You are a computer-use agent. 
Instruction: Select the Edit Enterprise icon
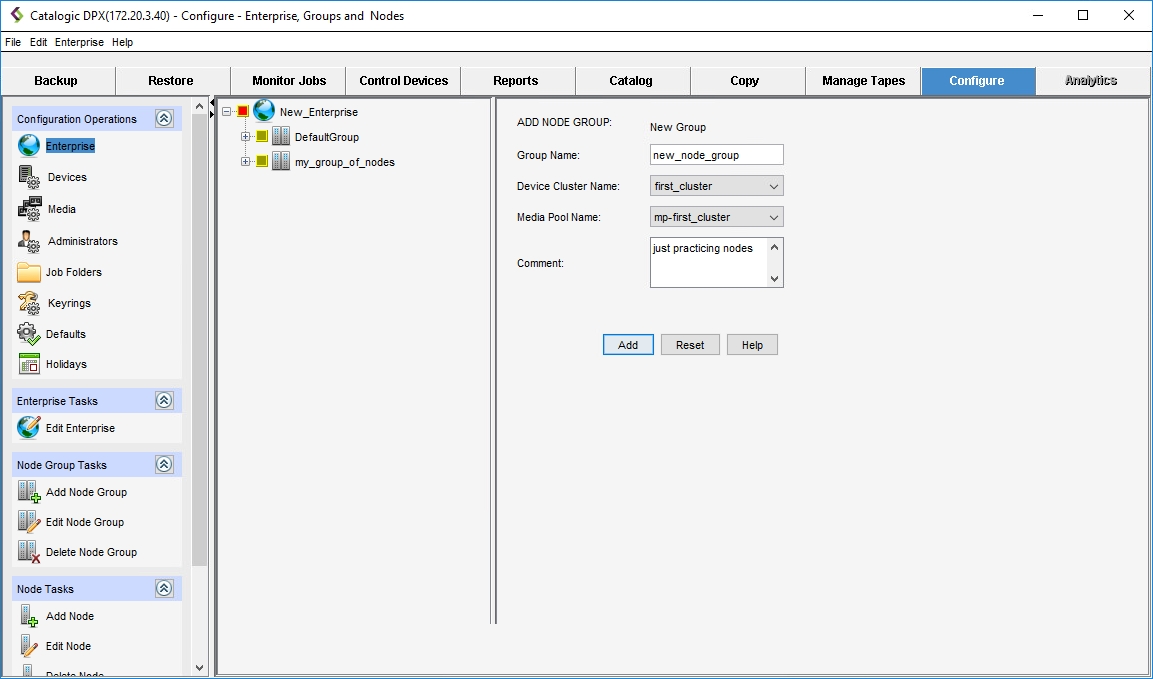(29, 428)
